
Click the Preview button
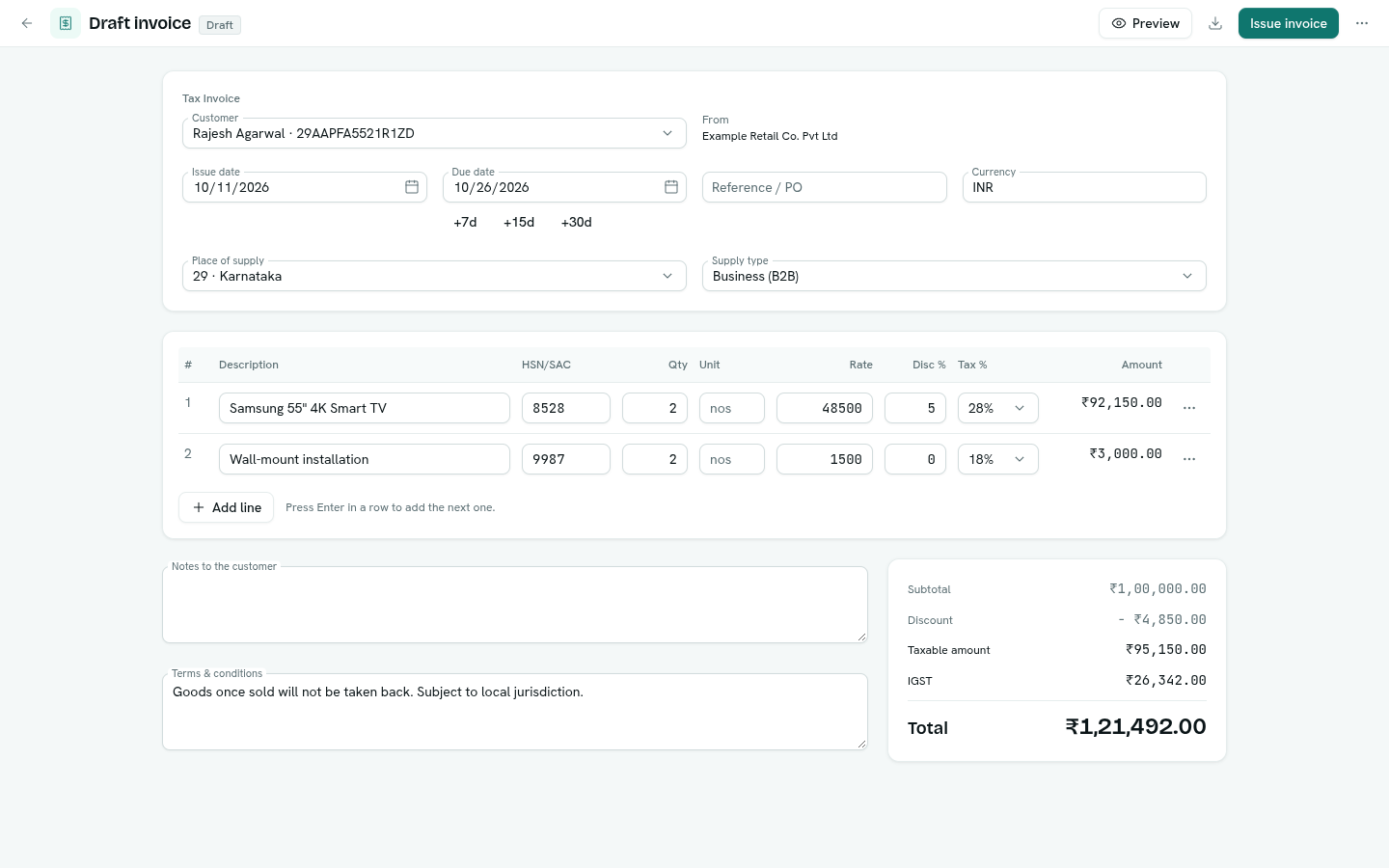click(1145, 23)
